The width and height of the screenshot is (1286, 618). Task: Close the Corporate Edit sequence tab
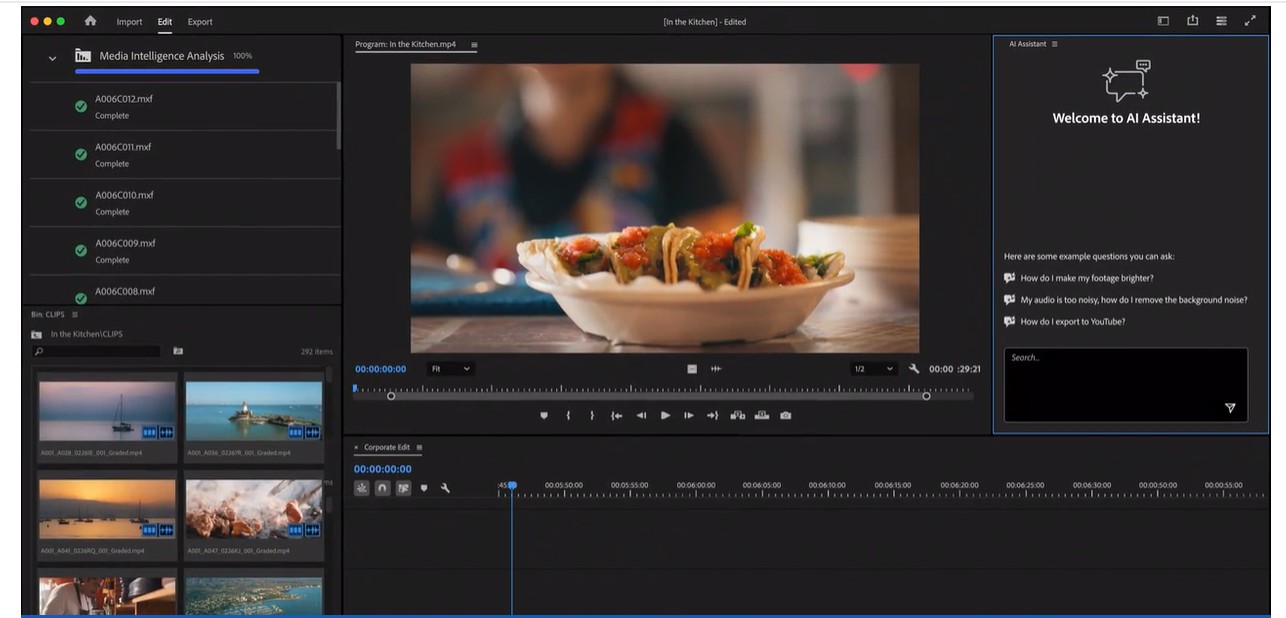pyautogui.click(x=357, y=447)
